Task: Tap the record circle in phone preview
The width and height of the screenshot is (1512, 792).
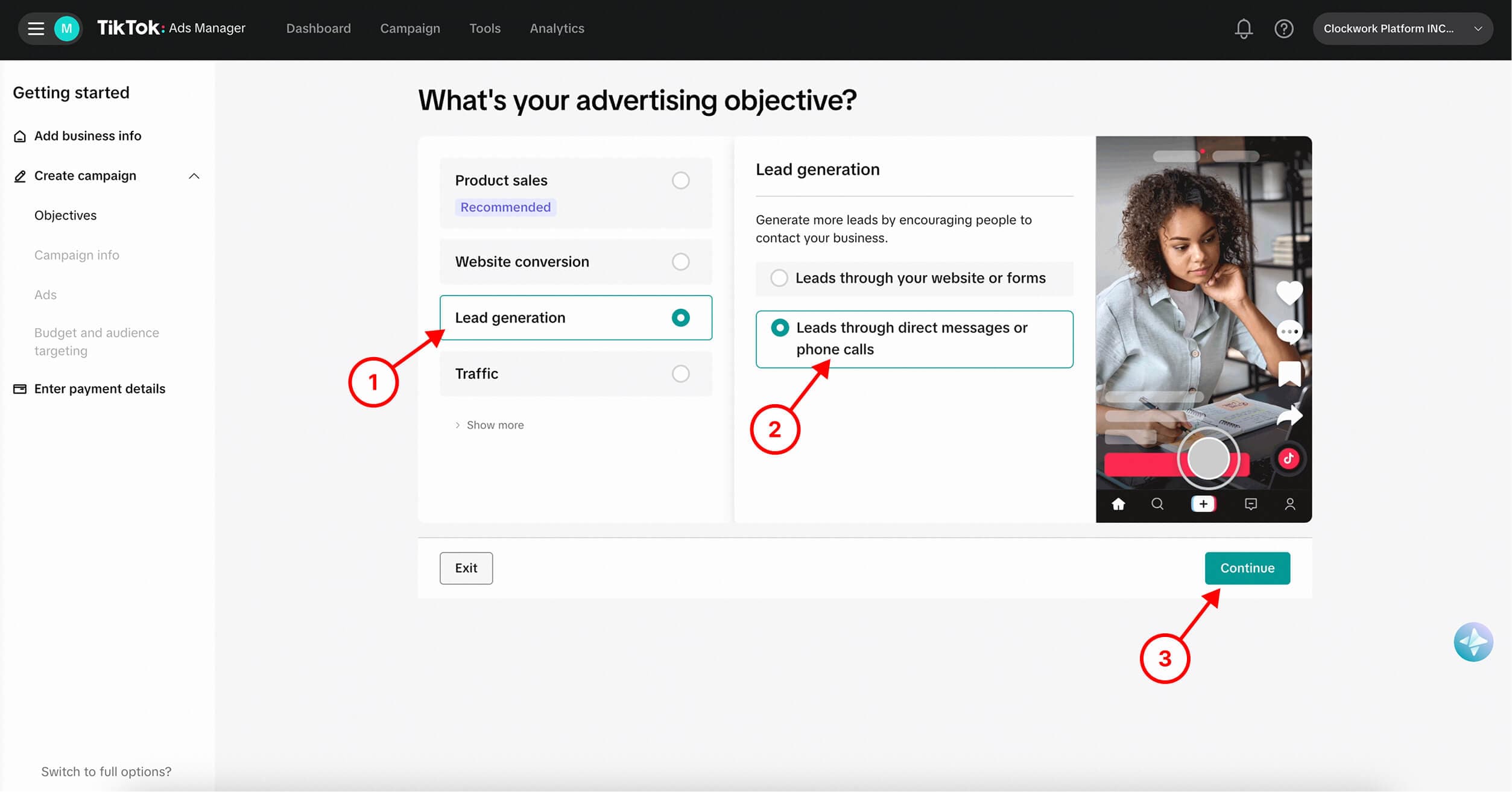Action: point(1209,459)
